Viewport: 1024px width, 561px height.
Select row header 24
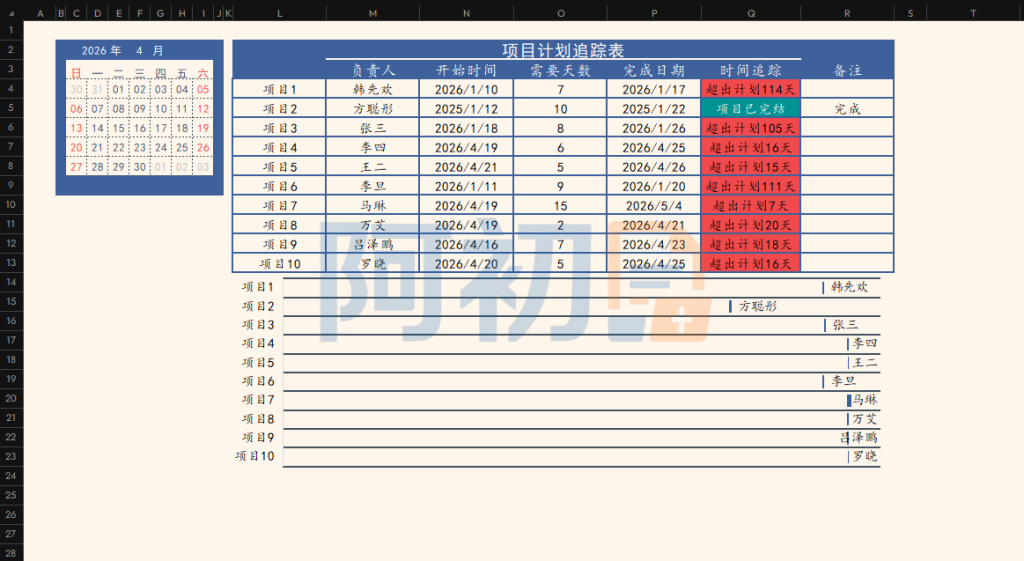pyautogui.click(x=11, y=475)
